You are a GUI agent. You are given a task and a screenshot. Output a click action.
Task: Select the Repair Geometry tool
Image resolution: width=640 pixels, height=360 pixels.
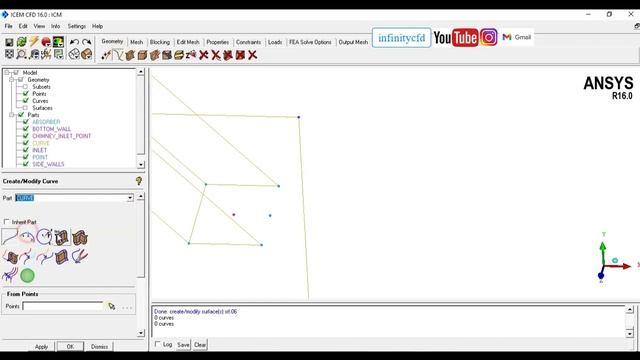167,55
